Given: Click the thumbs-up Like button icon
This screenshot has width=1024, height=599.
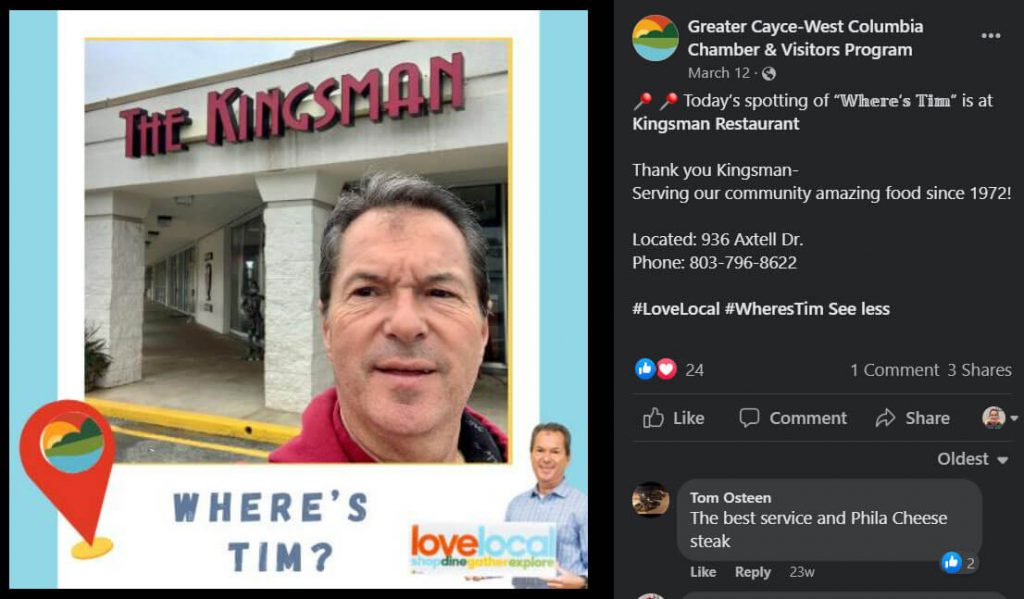Looking at the screenshot, I should (x=653, y=417).
